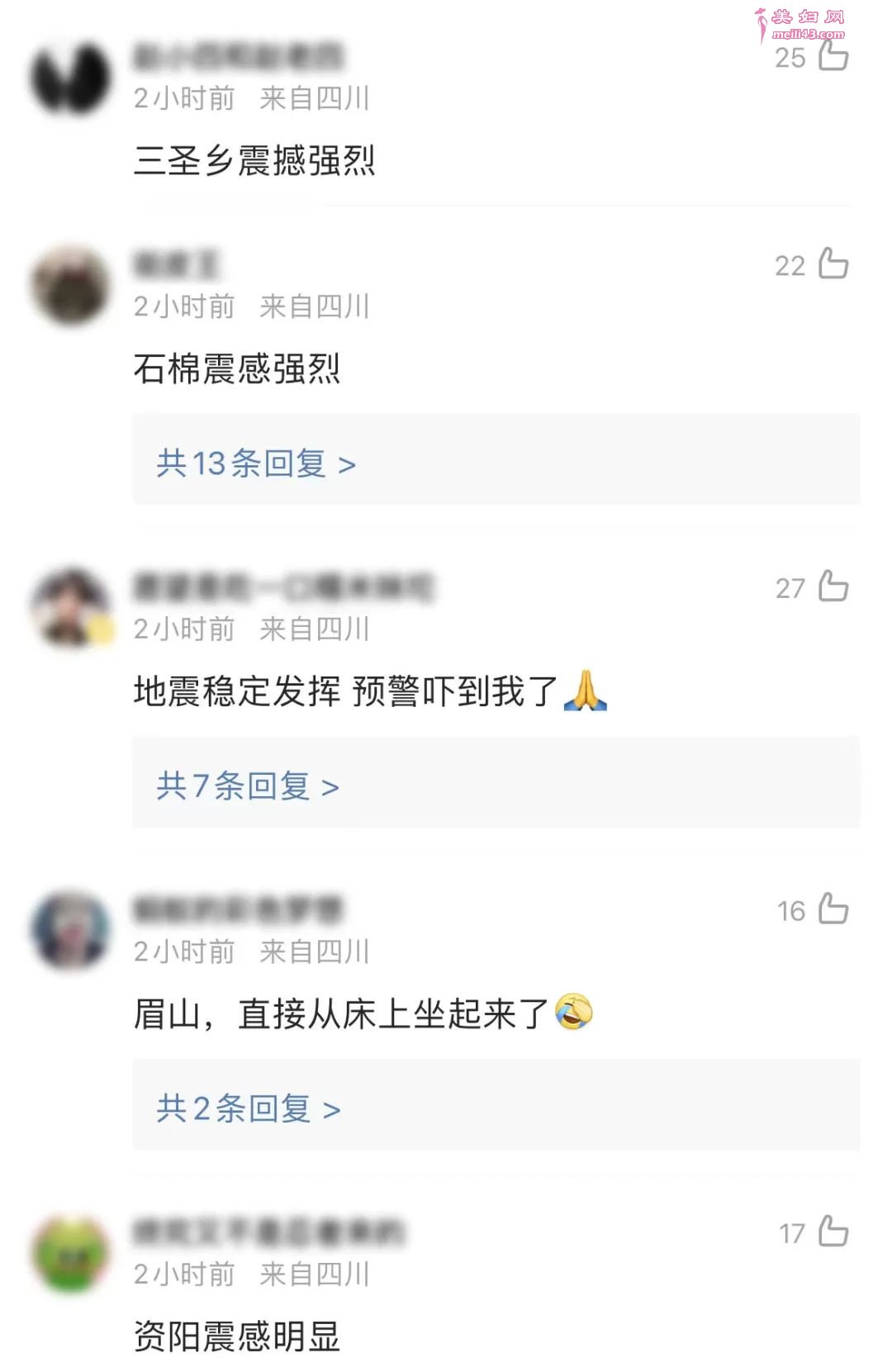This screenshot has height=1372, width=892.
Task: Expand the 共13条回复 replies
Action: pos(256,463)
